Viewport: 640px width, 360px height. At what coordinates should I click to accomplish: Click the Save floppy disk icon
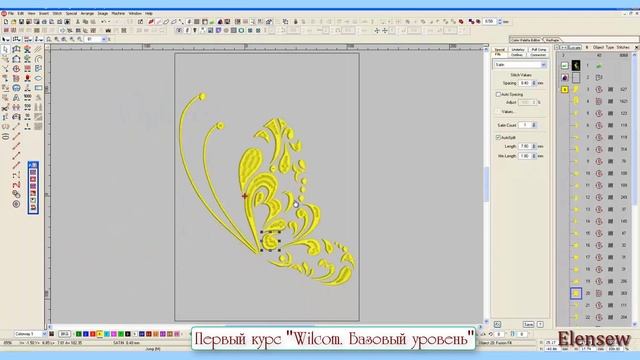pos(21,22)
